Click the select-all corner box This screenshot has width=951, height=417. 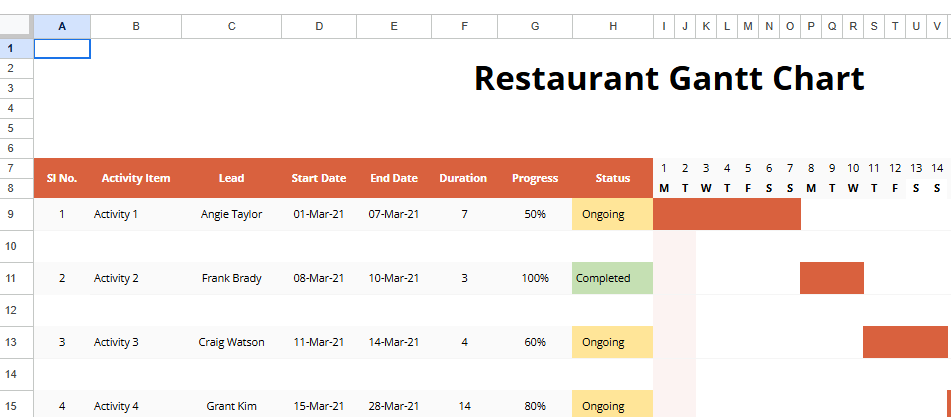point(16,27)
